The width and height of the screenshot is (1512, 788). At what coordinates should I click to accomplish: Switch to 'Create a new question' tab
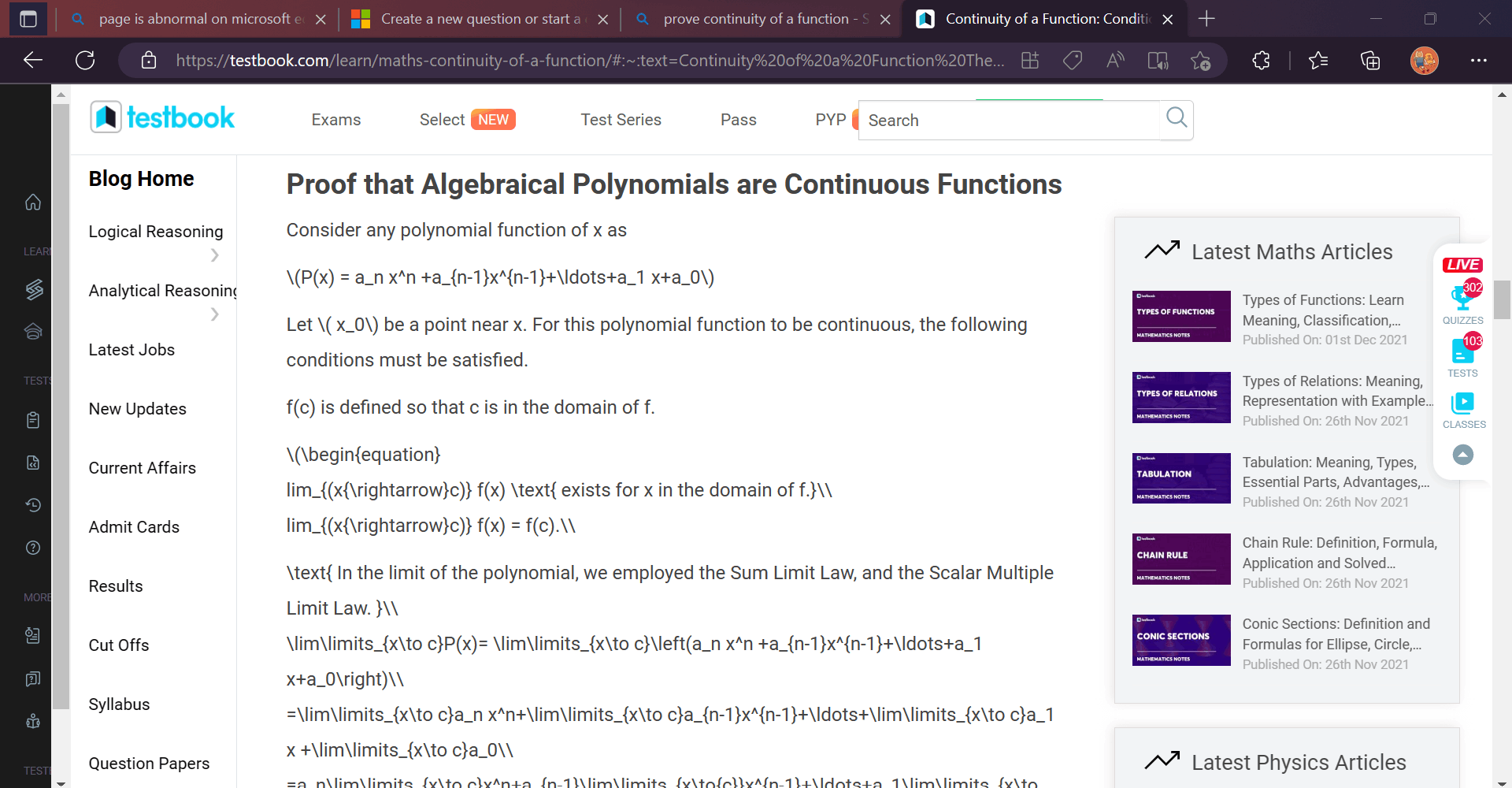point(479,19)
